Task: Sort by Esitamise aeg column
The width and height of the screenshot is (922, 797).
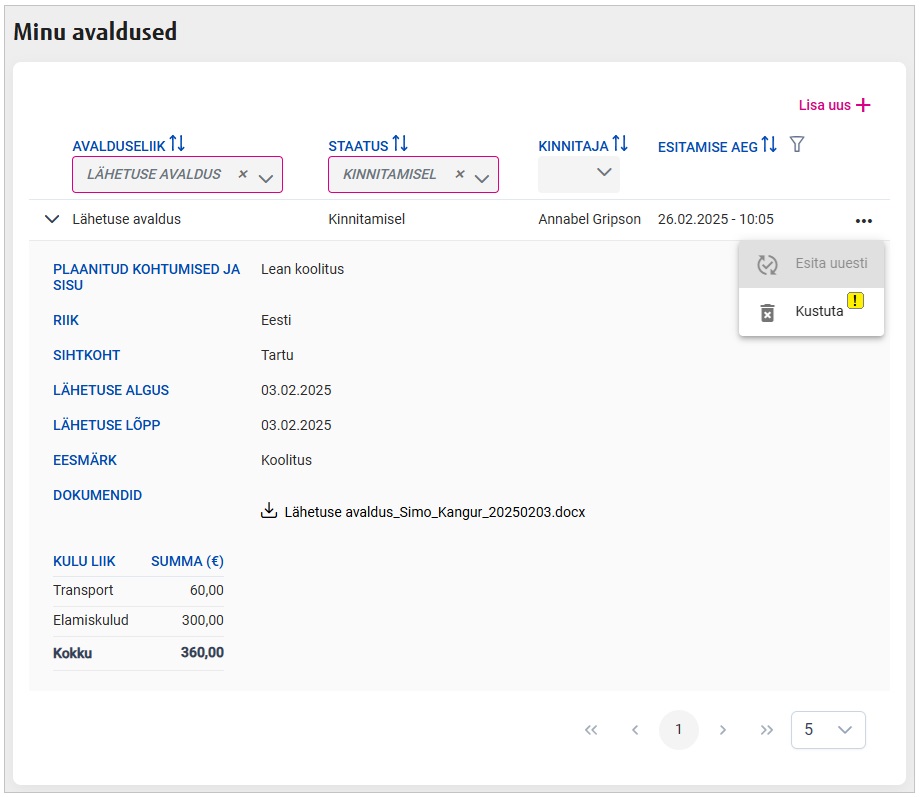Action: pyautogui.click(x=769, y=146)
